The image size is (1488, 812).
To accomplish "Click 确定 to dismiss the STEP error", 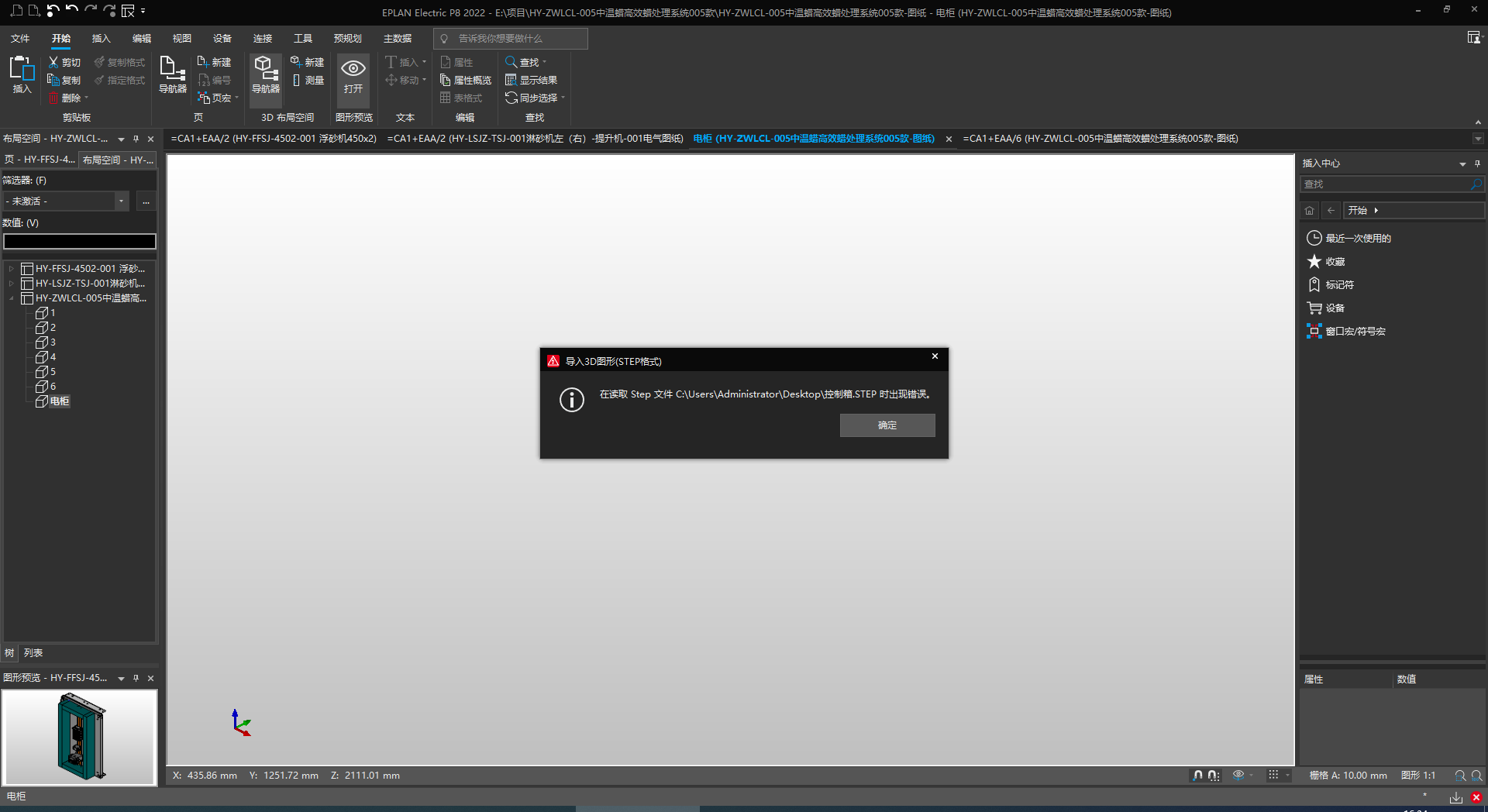I will (887, 425).
